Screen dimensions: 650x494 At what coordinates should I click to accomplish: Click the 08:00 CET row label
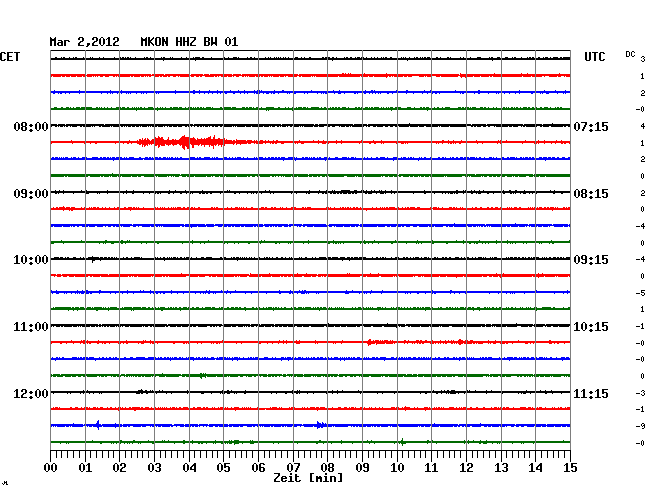click(x=31, y=126)
